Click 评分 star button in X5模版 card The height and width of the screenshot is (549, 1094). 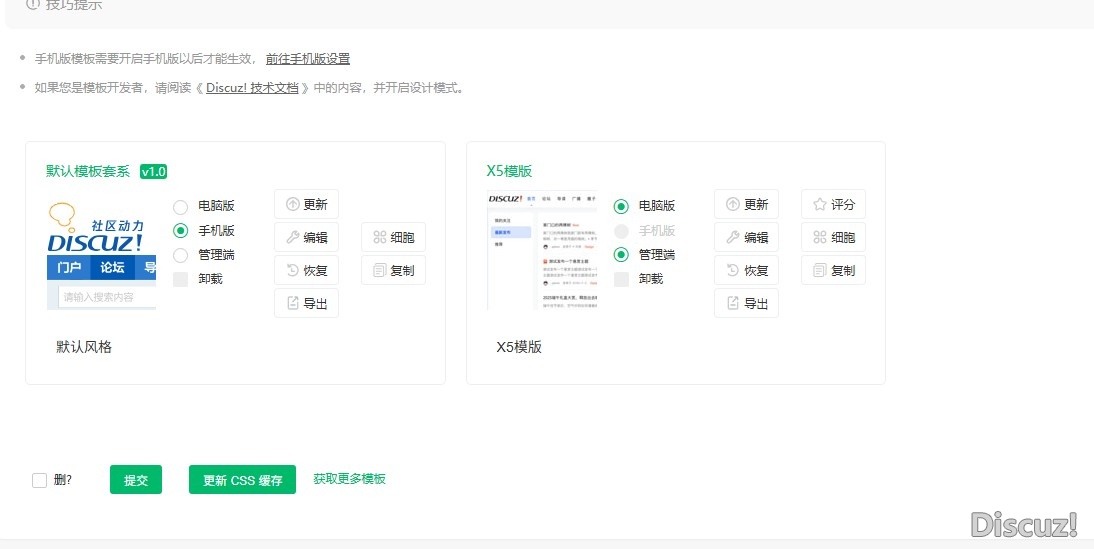pos(834,204)
